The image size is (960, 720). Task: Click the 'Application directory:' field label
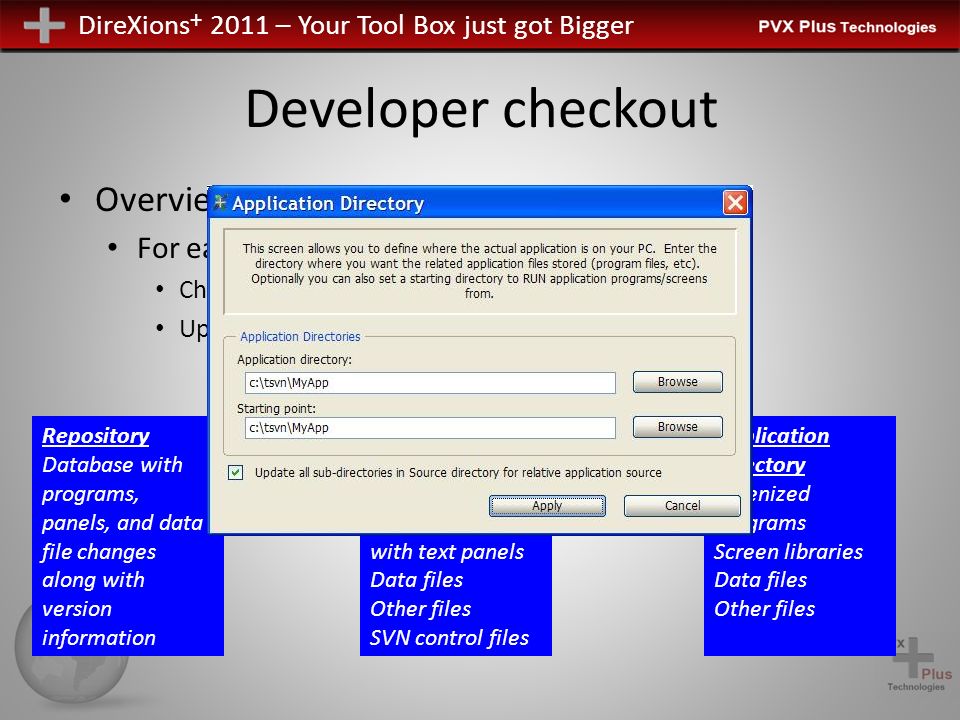(x=294, y=359)
